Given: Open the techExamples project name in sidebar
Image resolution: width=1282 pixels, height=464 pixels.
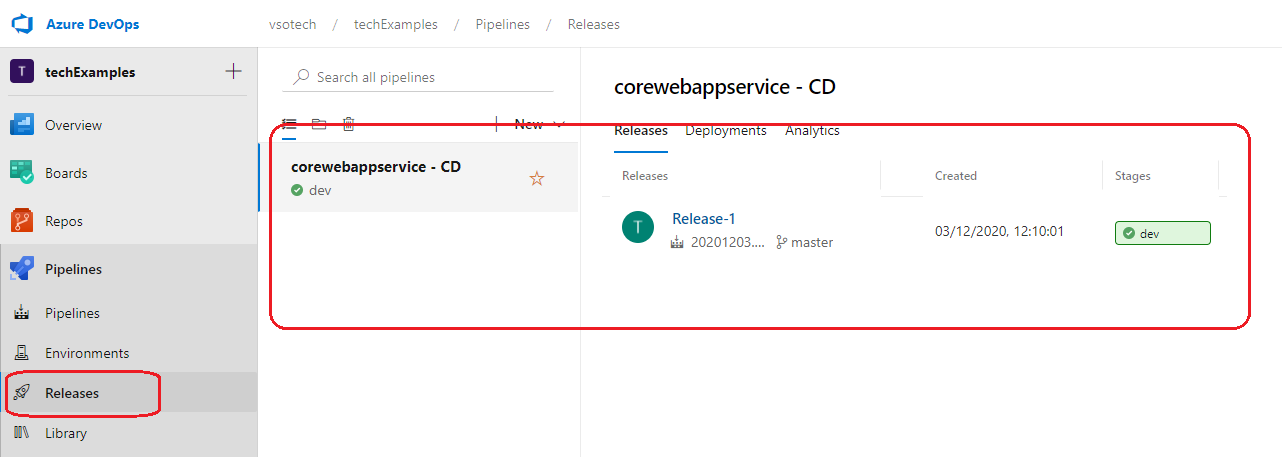Looking at the screenshot, I should (90, 72).
